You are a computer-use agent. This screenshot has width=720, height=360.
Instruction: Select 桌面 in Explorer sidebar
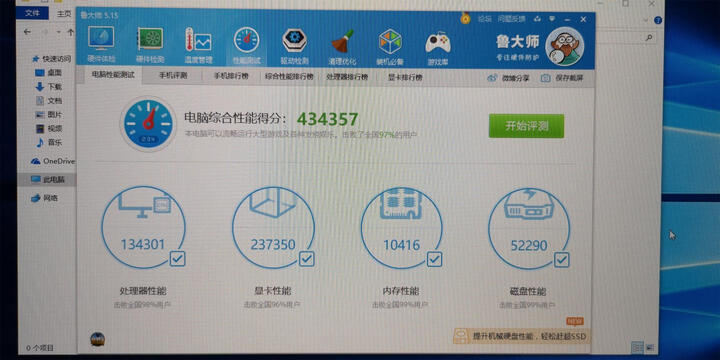pos(49,73)
